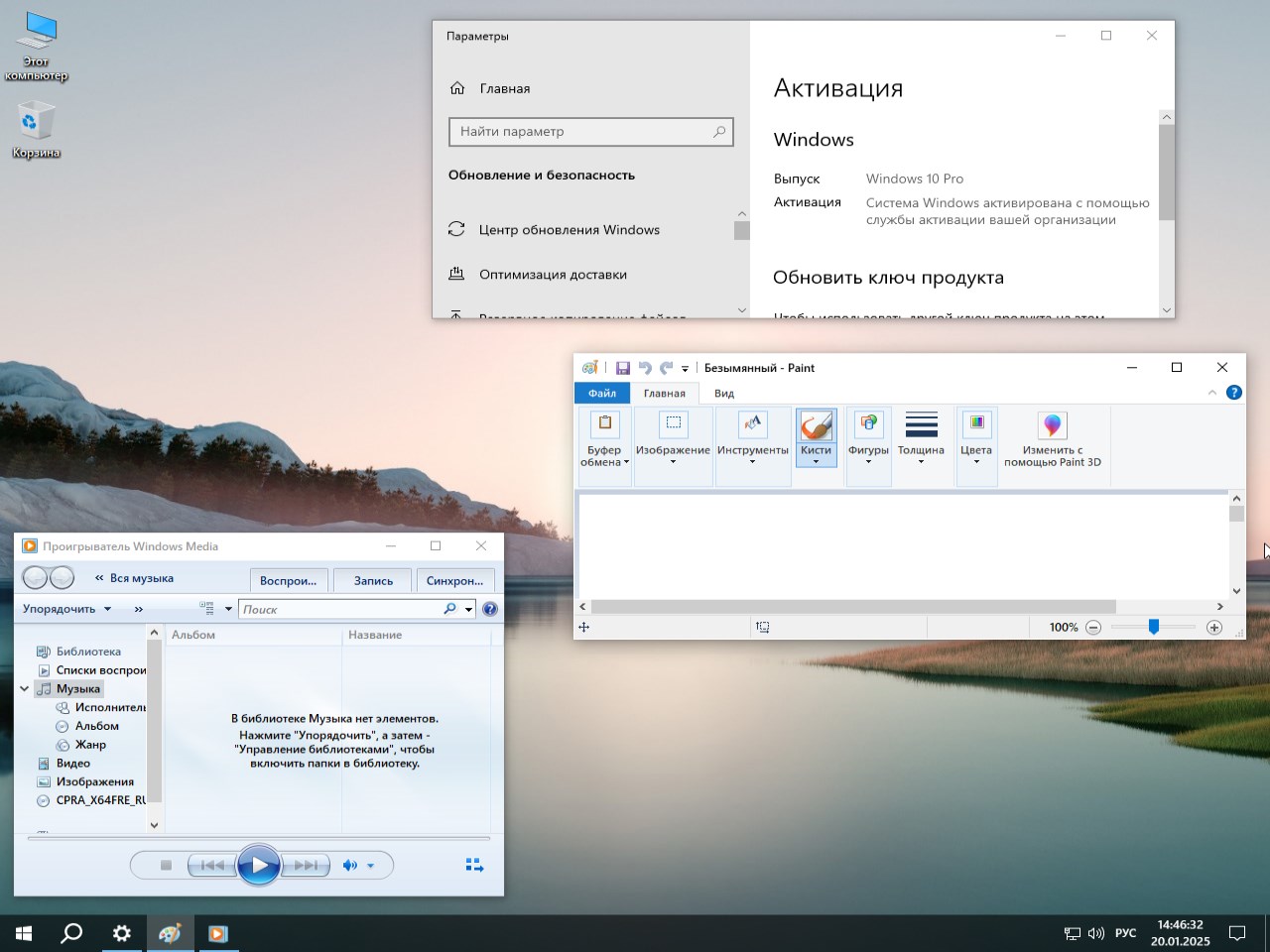Open the Синхронизация tab in Media Player

454,580
